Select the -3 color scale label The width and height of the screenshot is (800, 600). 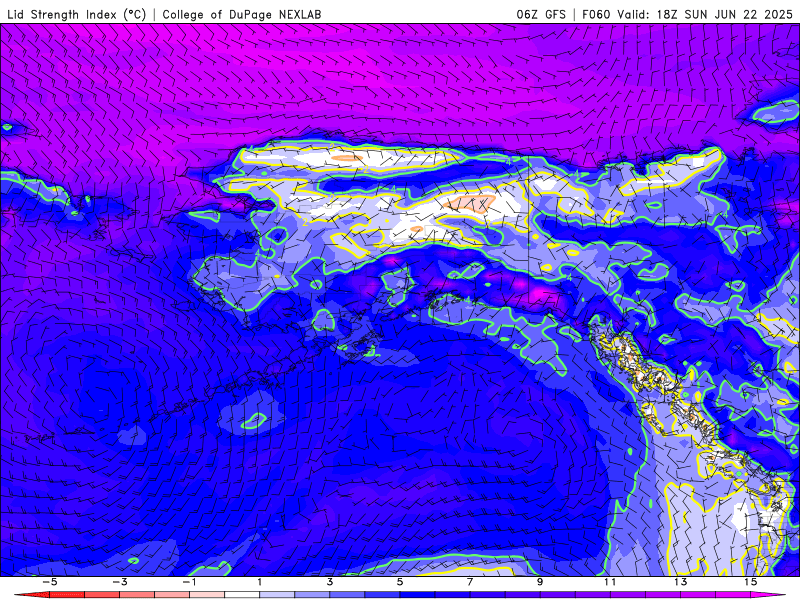pos(119,582)
